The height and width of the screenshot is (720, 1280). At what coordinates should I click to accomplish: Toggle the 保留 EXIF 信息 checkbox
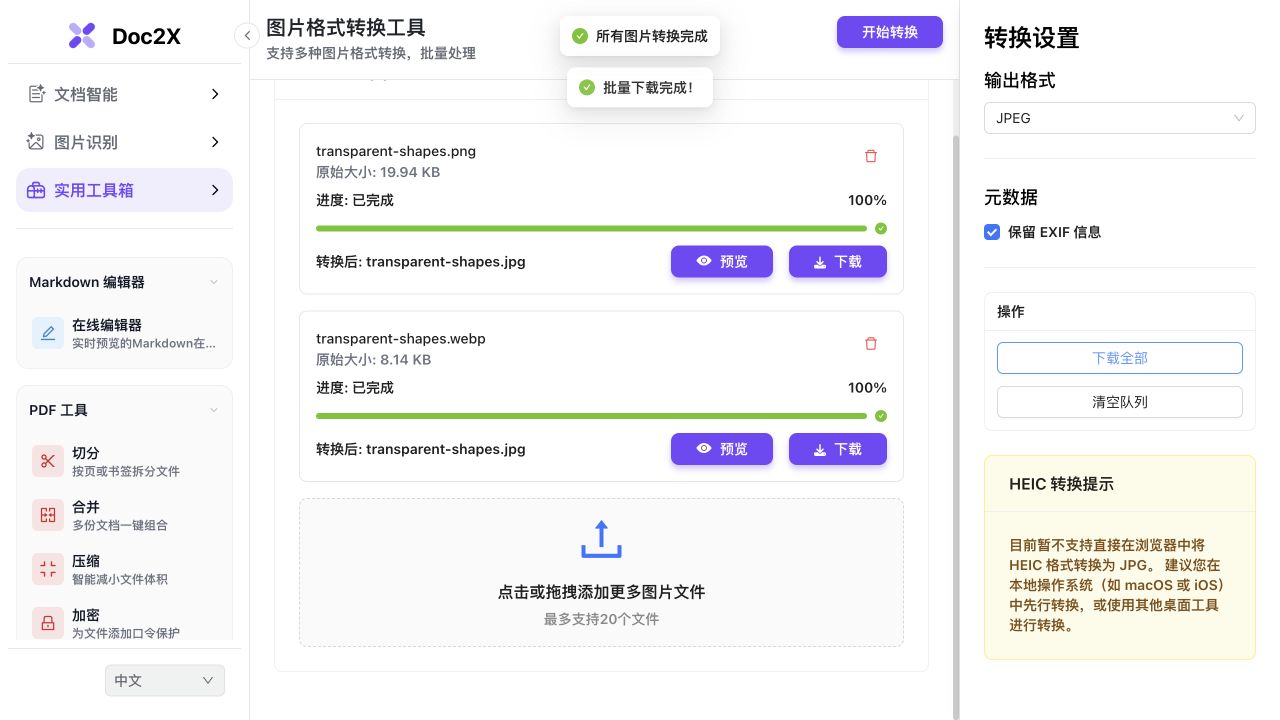[x=992, y=232]
